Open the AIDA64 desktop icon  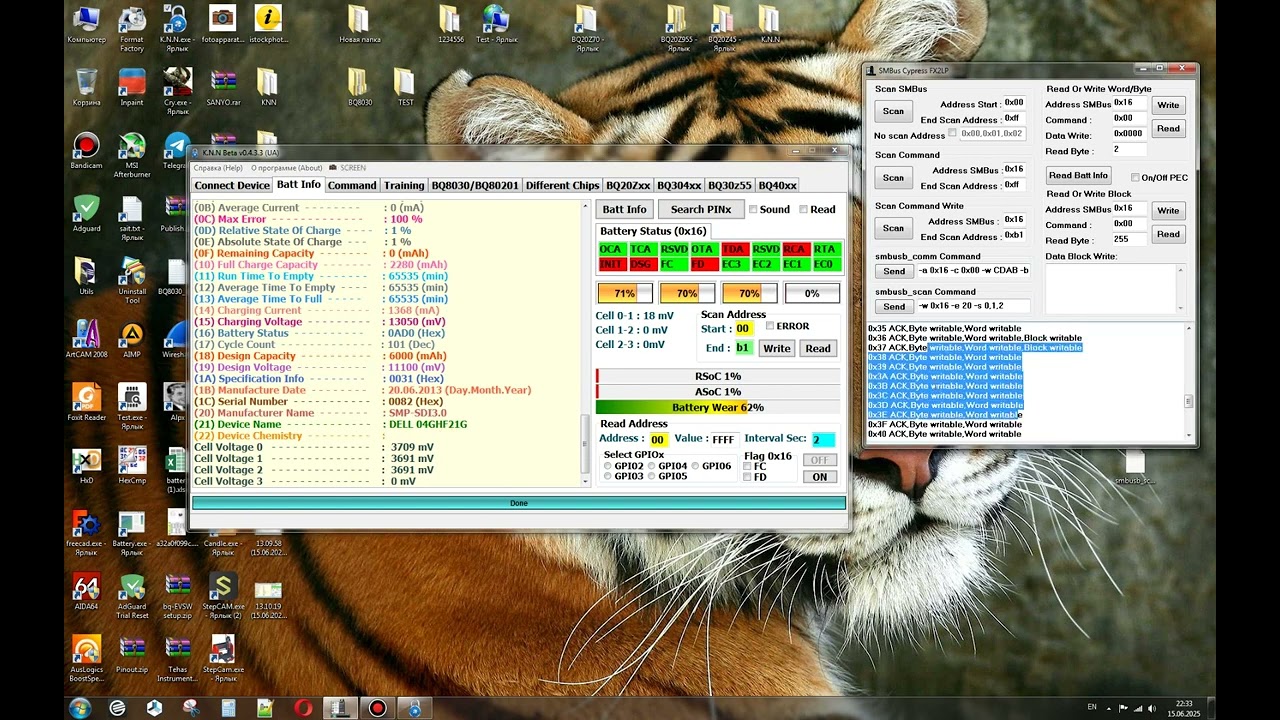[x=87, y=592]
